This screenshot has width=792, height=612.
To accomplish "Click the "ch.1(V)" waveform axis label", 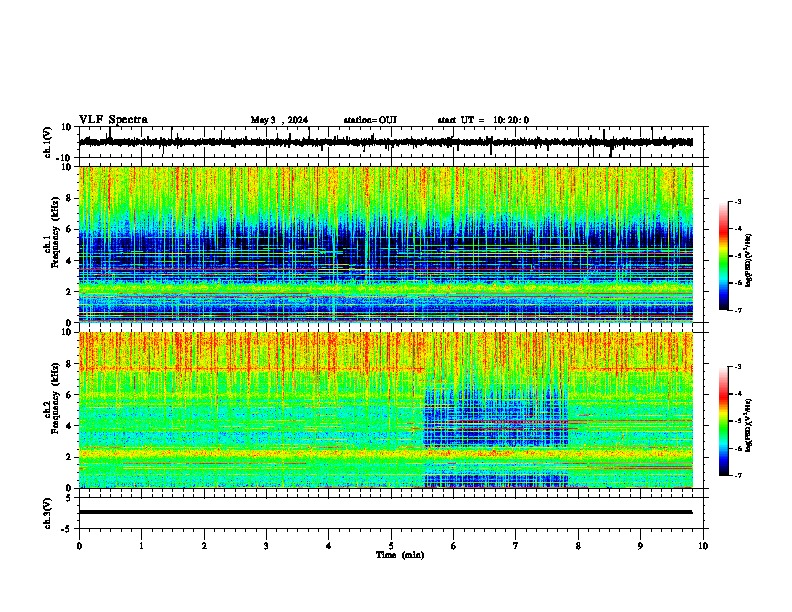I will point(48,142).
